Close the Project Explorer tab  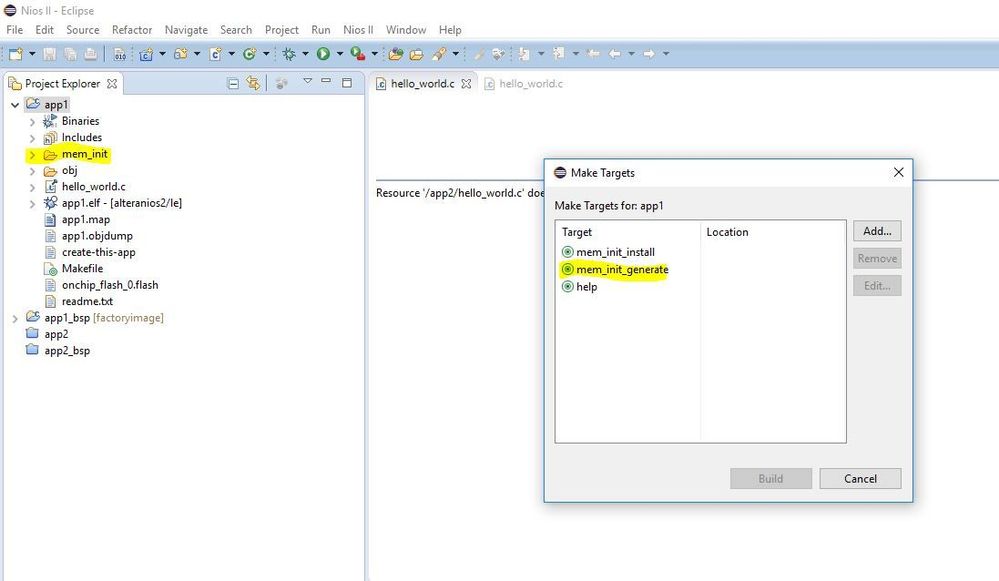[x=112, y=83]
